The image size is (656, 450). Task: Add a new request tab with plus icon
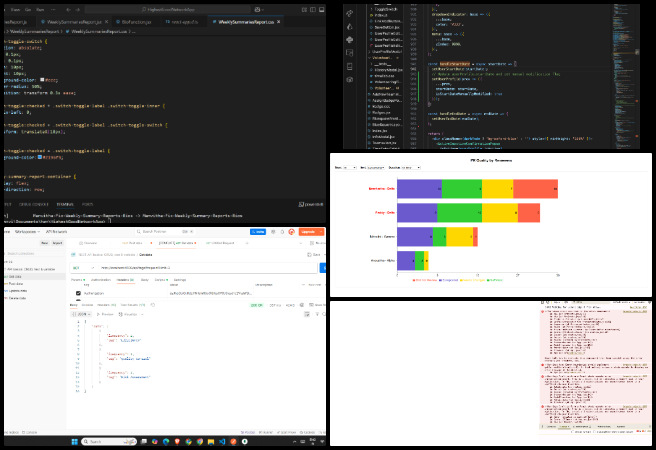coord(247,243)
